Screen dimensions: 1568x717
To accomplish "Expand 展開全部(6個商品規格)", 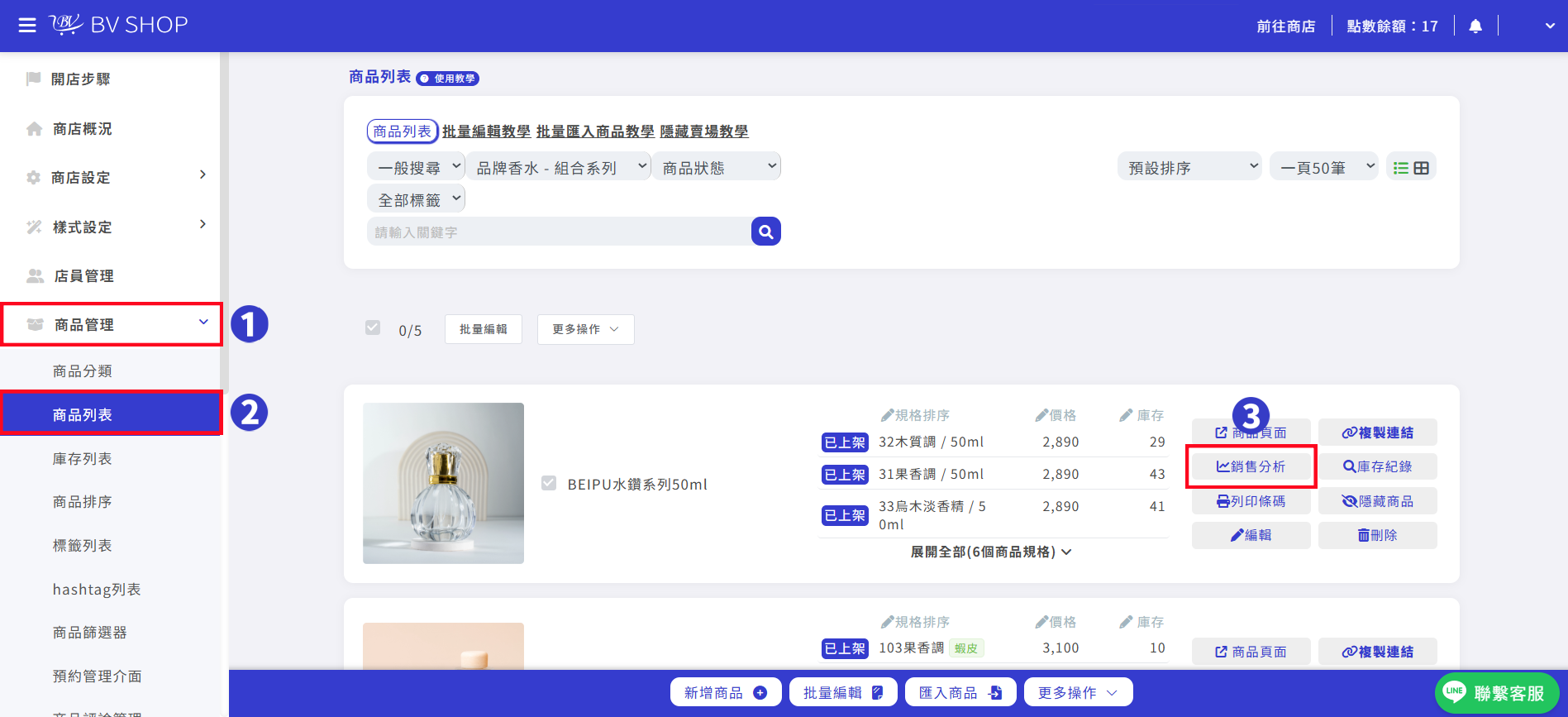I will click(x=991, y=552).
